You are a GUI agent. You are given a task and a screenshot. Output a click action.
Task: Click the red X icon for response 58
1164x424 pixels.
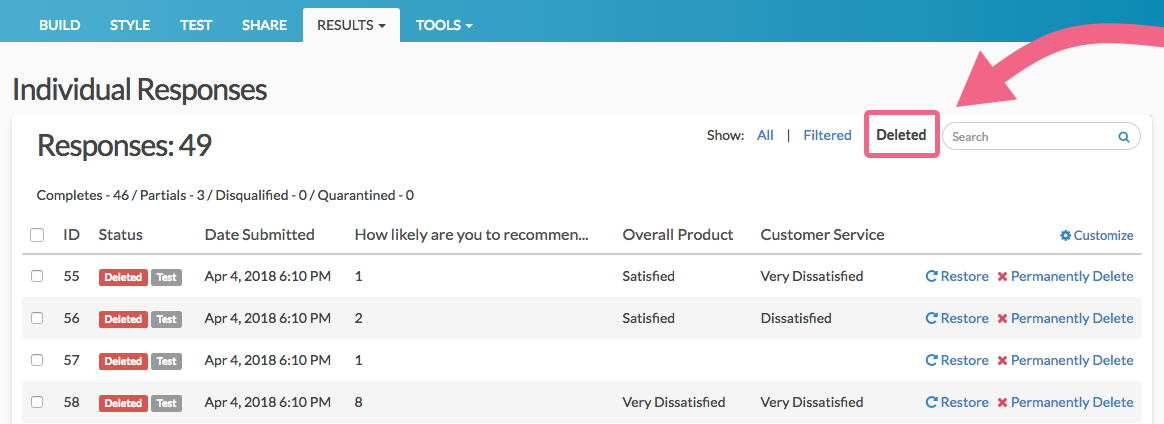pyautogui.click(x=1002, y=403)
